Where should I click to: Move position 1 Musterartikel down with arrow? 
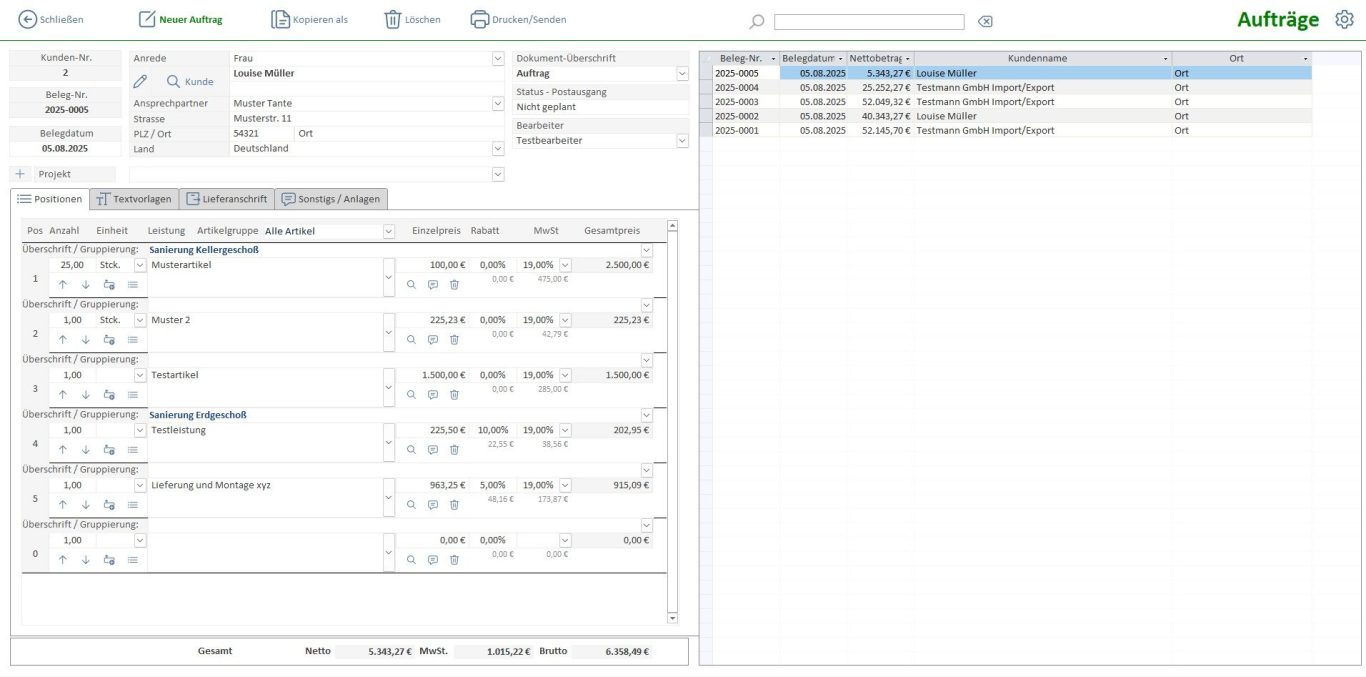(86, 285)
